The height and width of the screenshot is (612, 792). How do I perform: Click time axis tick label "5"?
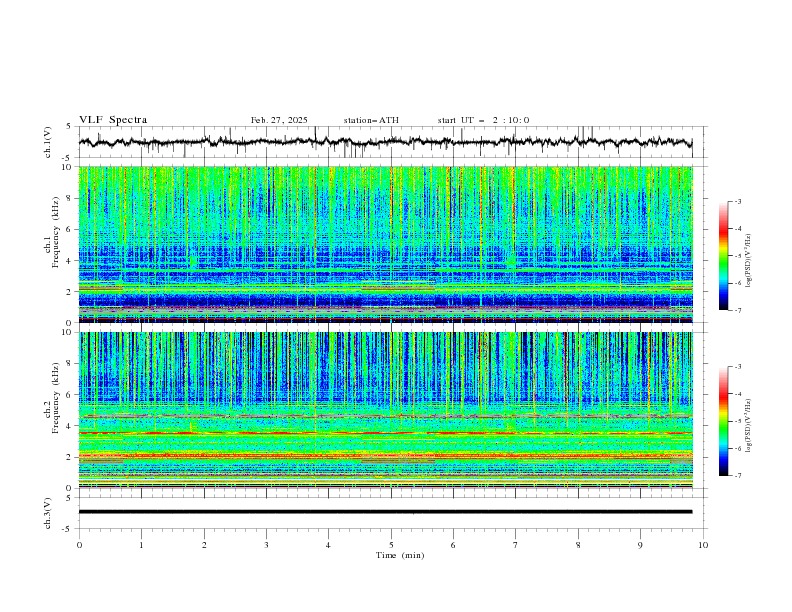coord(391,545)
